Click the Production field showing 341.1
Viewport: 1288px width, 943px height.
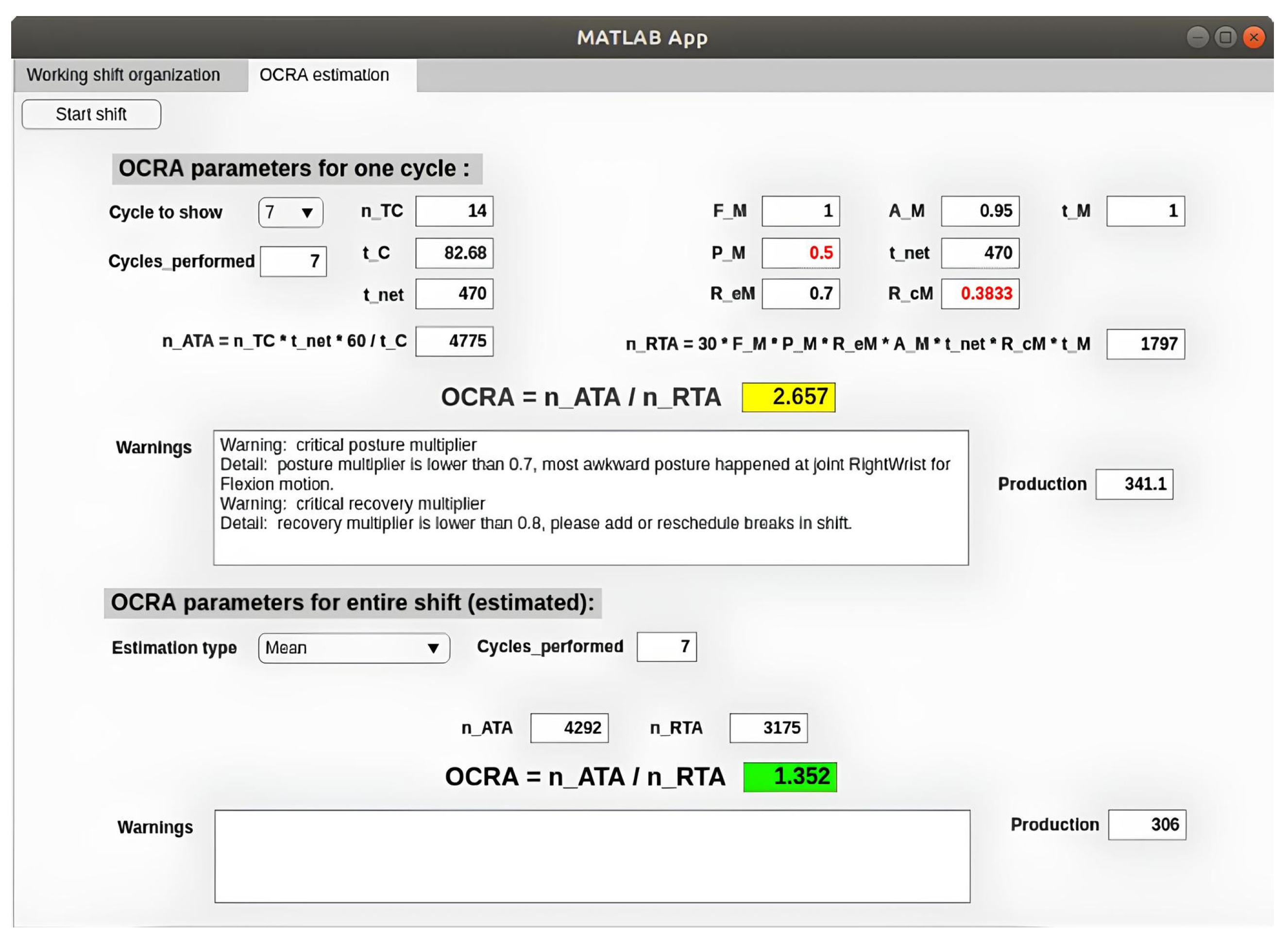(1135, 484)
